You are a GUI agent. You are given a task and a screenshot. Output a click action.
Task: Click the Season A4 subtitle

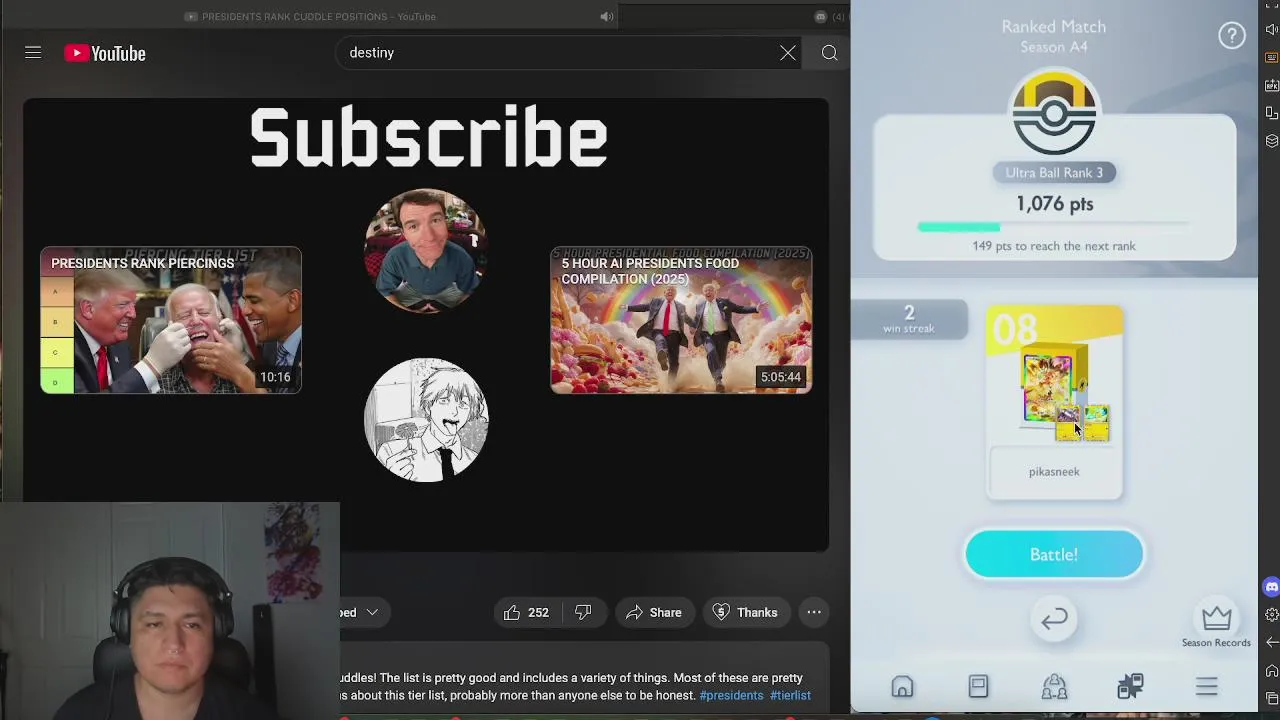coord(1054,47)
